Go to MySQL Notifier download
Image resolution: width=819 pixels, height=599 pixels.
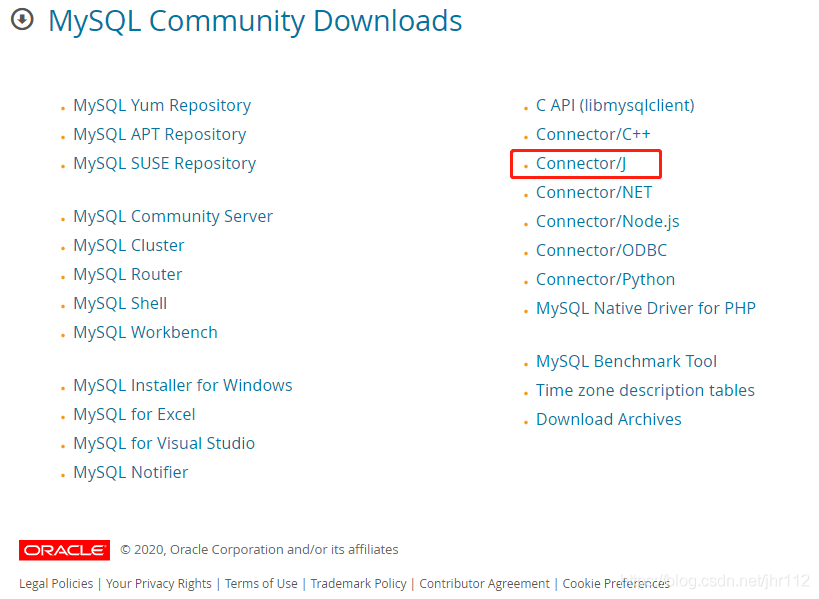click(x=131, y=473)
